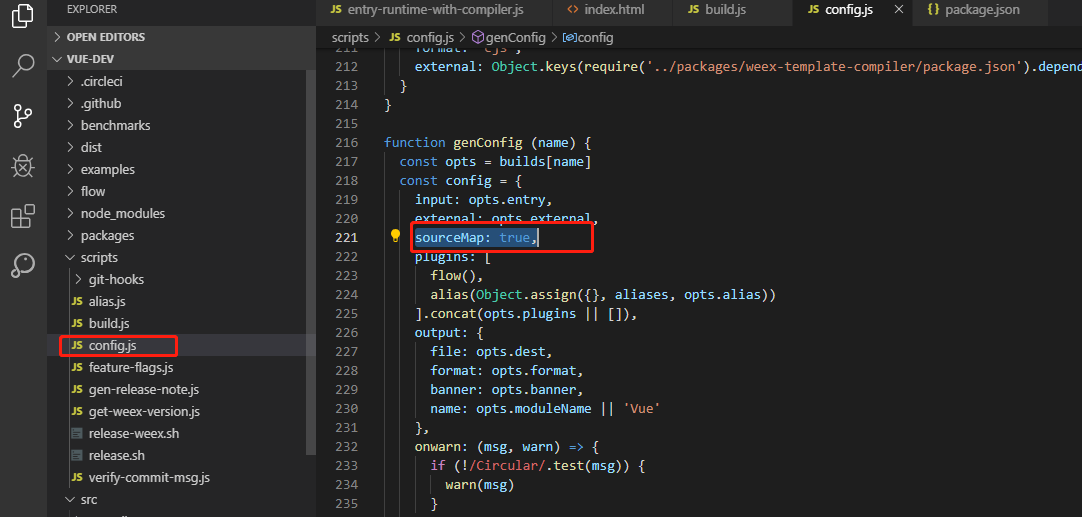Viewport: 1082px width, 517px height.
Task: Click the genConfig breadcrumb symbol
Action: [508, 37]
